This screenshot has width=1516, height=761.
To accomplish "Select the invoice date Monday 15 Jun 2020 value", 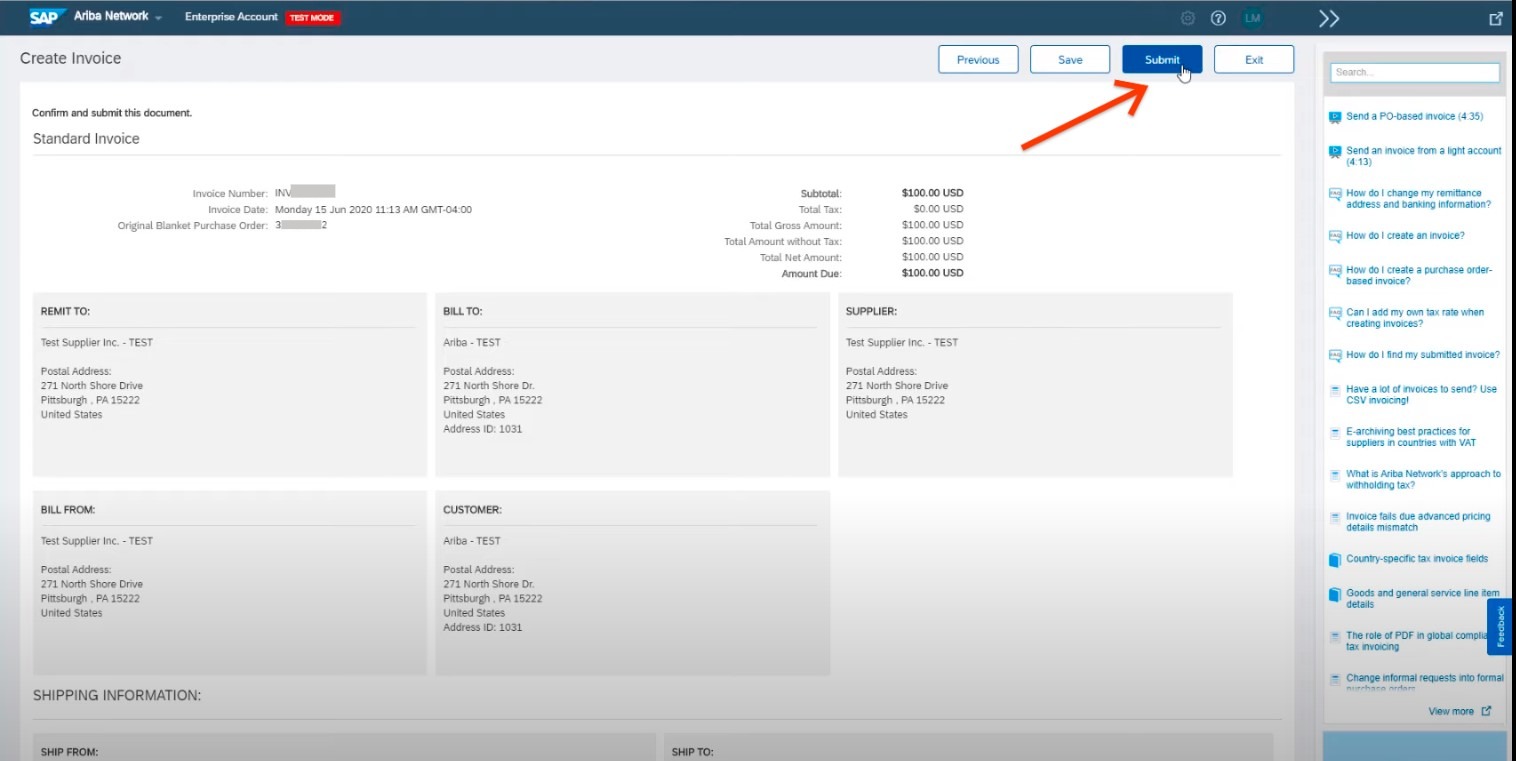I will tap(373, 210).
